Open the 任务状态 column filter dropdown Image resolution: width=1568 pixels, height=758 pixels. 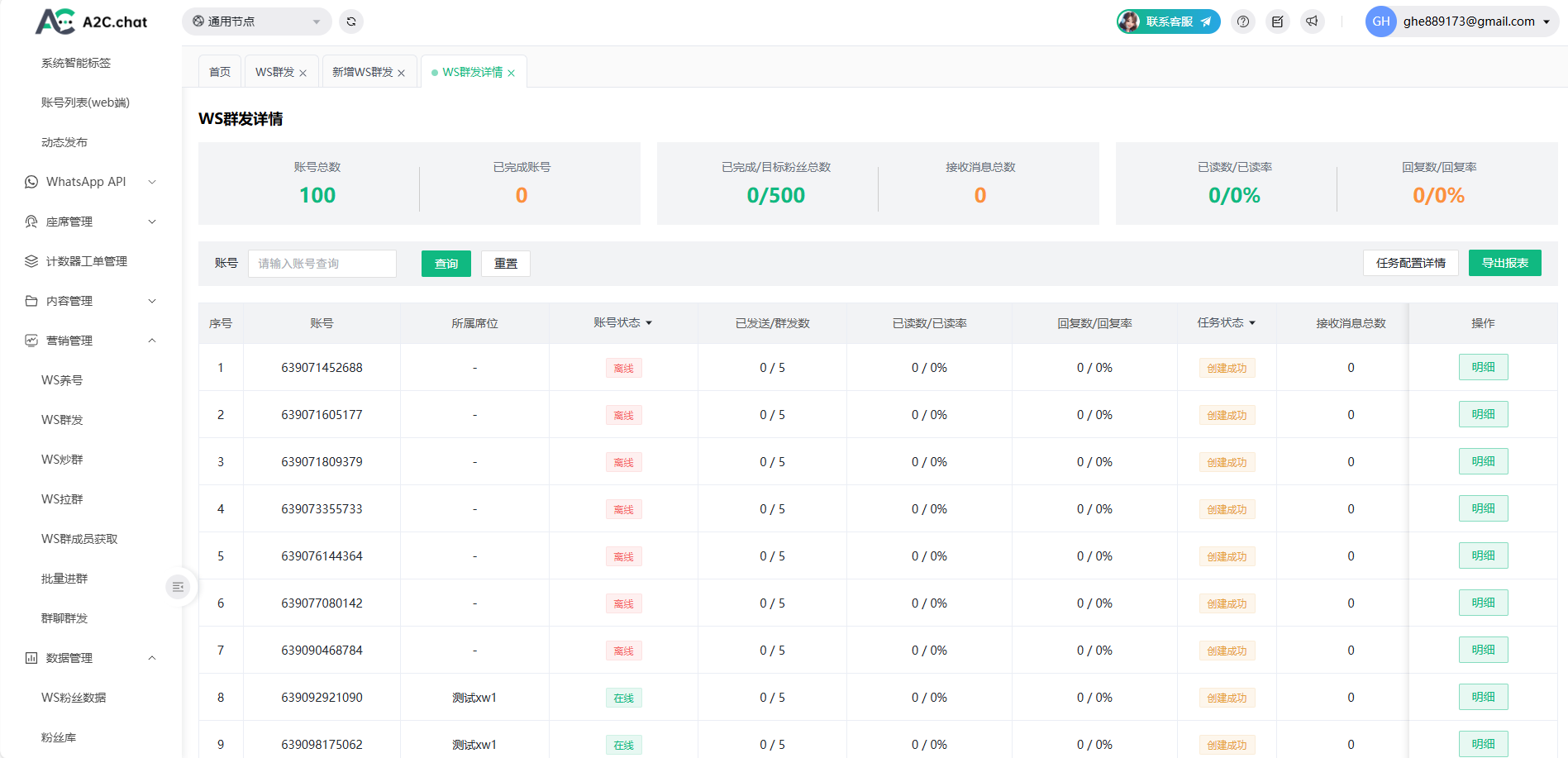1252,323
